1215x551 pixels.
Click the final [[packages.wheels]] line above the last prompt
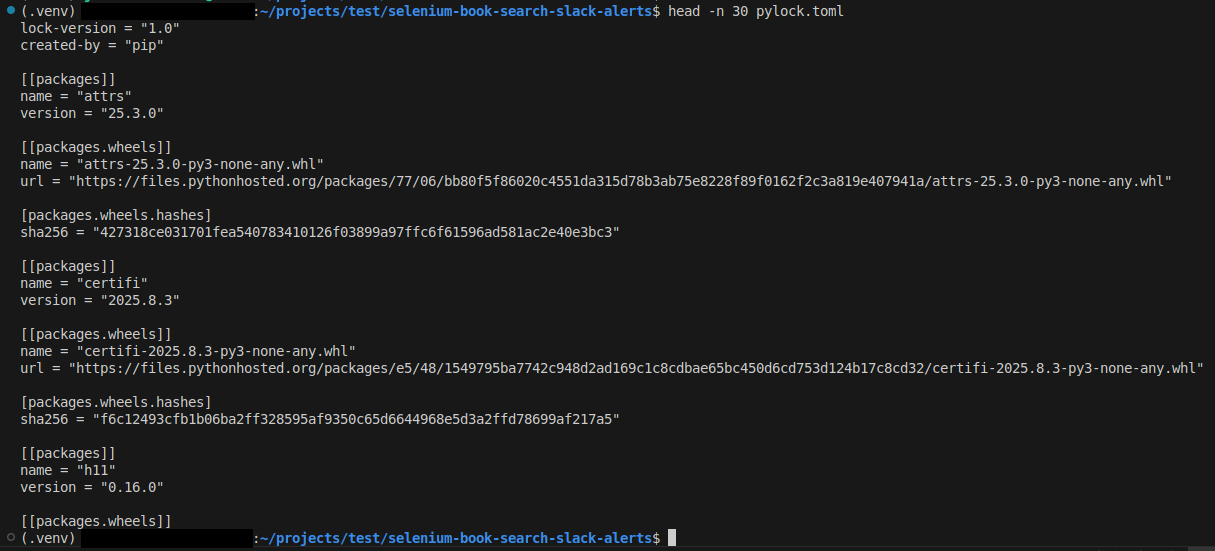click(96, 521)
